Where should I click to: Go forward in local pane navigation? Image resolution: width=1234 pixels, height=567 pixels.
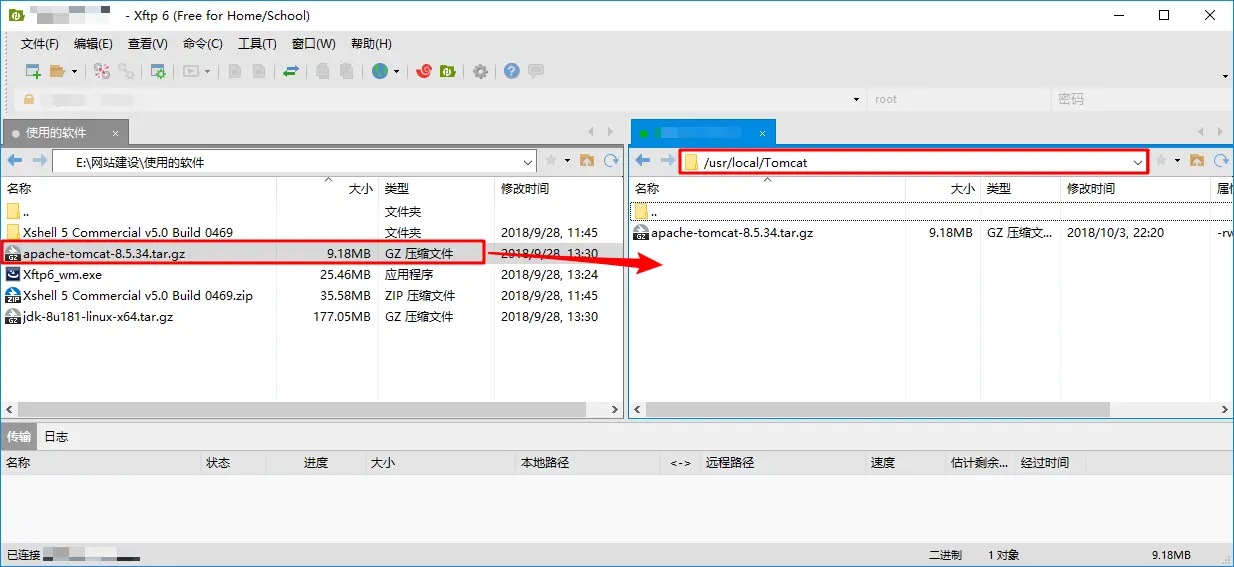coord(39,161)
